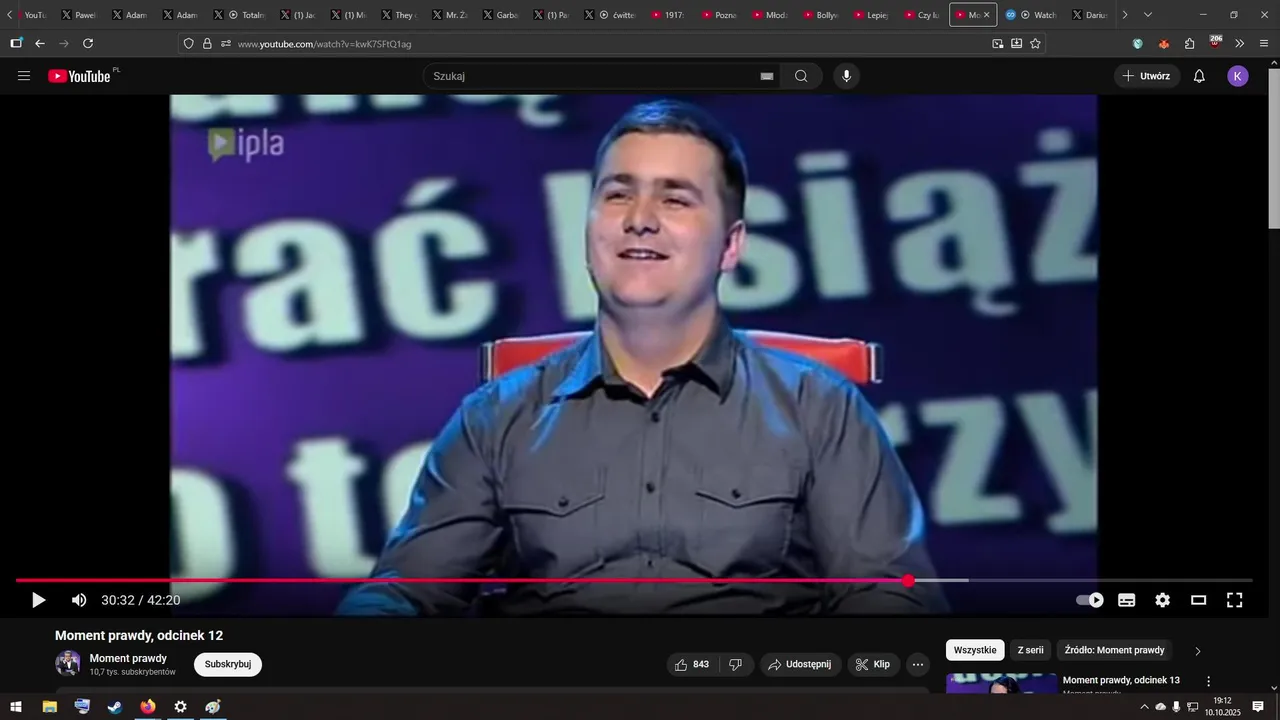Toggle the autoplay switch in the player
Screen dimensions: 1280x720
pos(1090,600)
